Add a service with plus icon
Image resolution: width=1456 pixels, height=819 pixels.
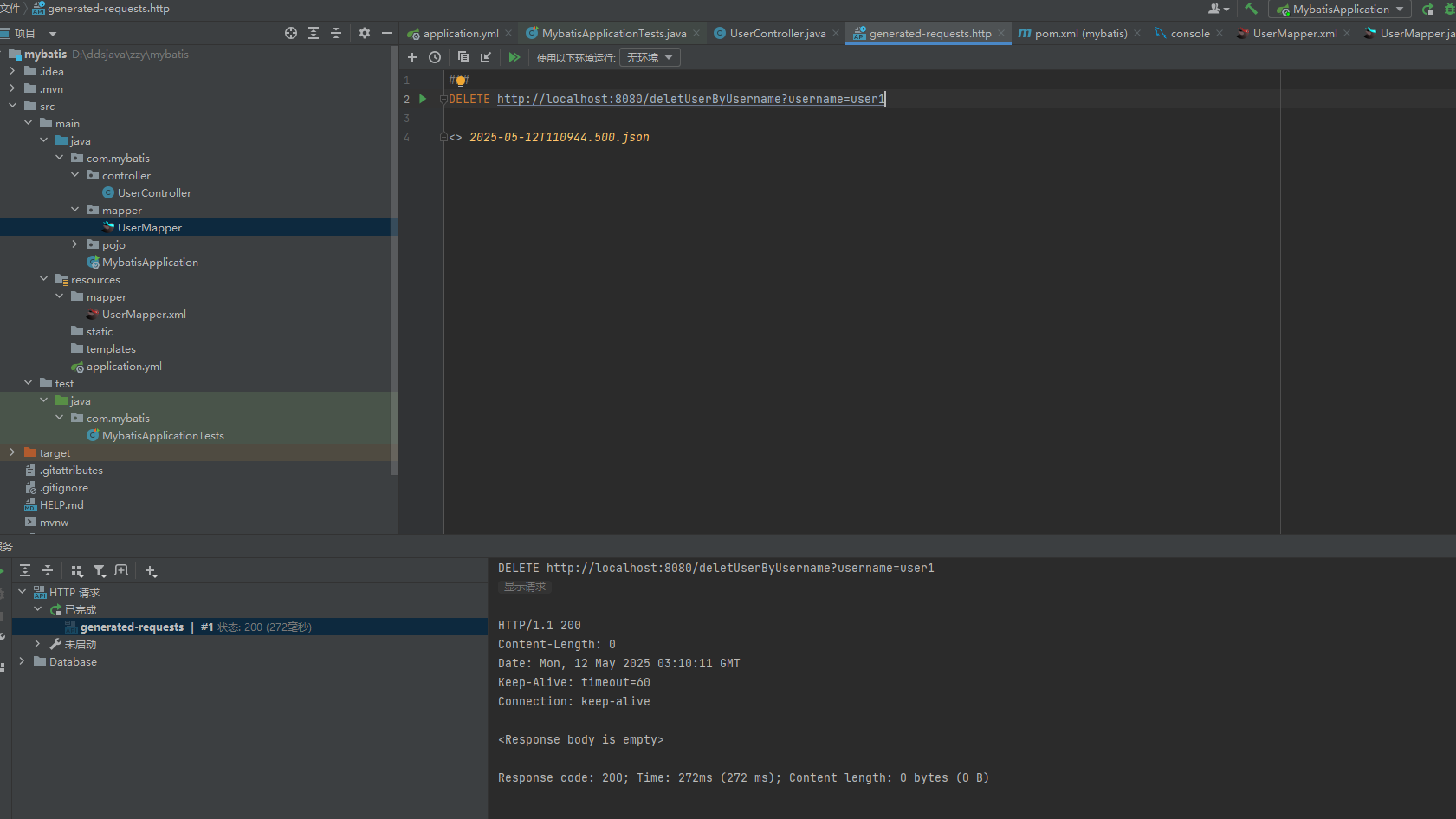click(x=151, y=570)
